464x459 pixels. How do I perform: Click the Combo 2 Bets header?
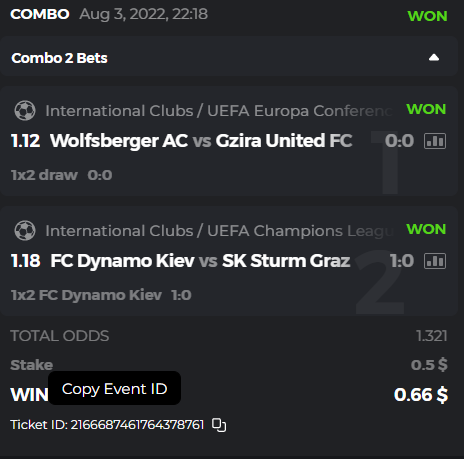(59, 58)
